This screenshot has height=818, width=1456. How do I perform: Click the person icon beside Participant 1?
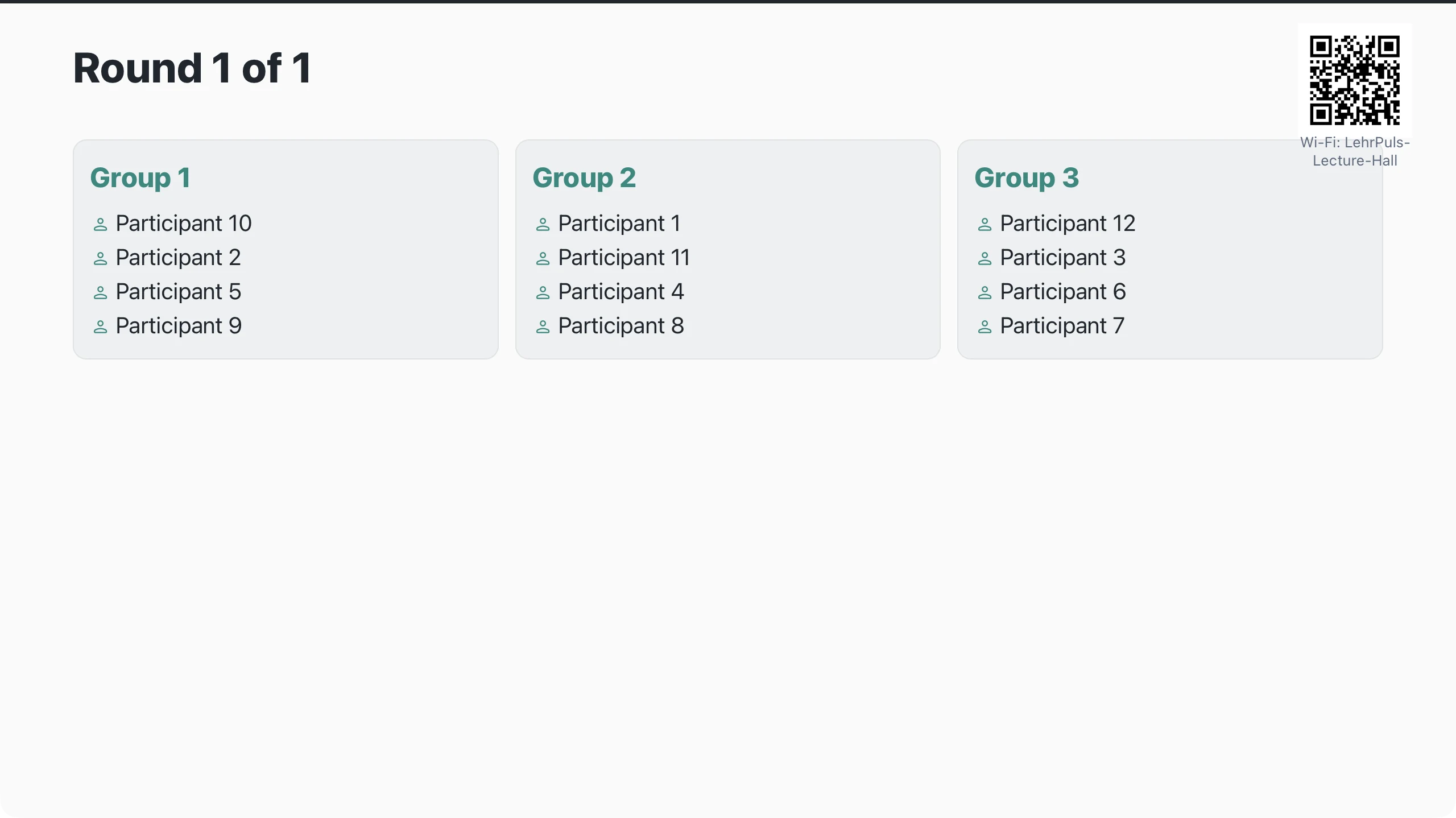click(543, 224)
